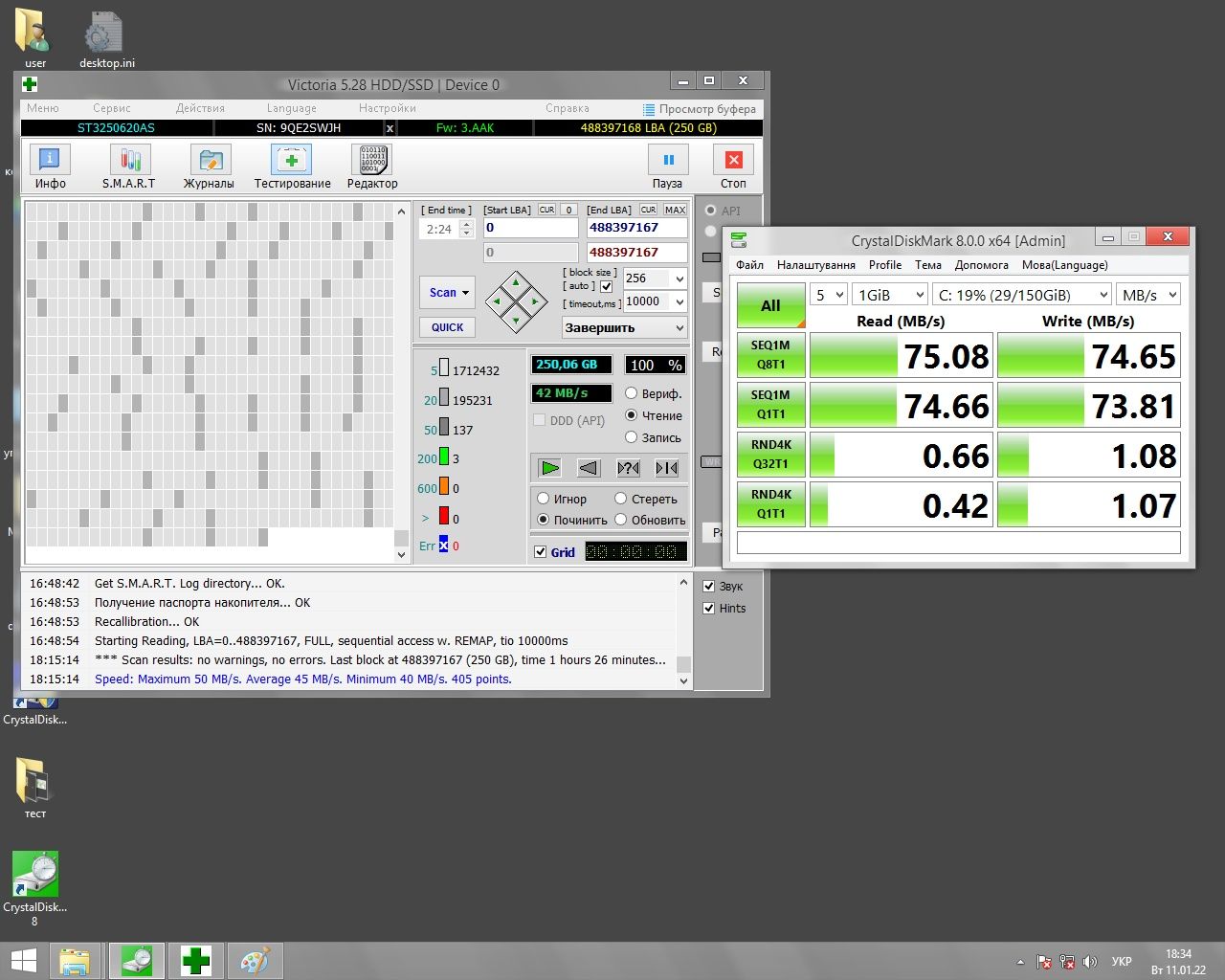Click the volume speaker tray icon
This screenshot has height=980, width=1225.
(x=1088, y=962)
